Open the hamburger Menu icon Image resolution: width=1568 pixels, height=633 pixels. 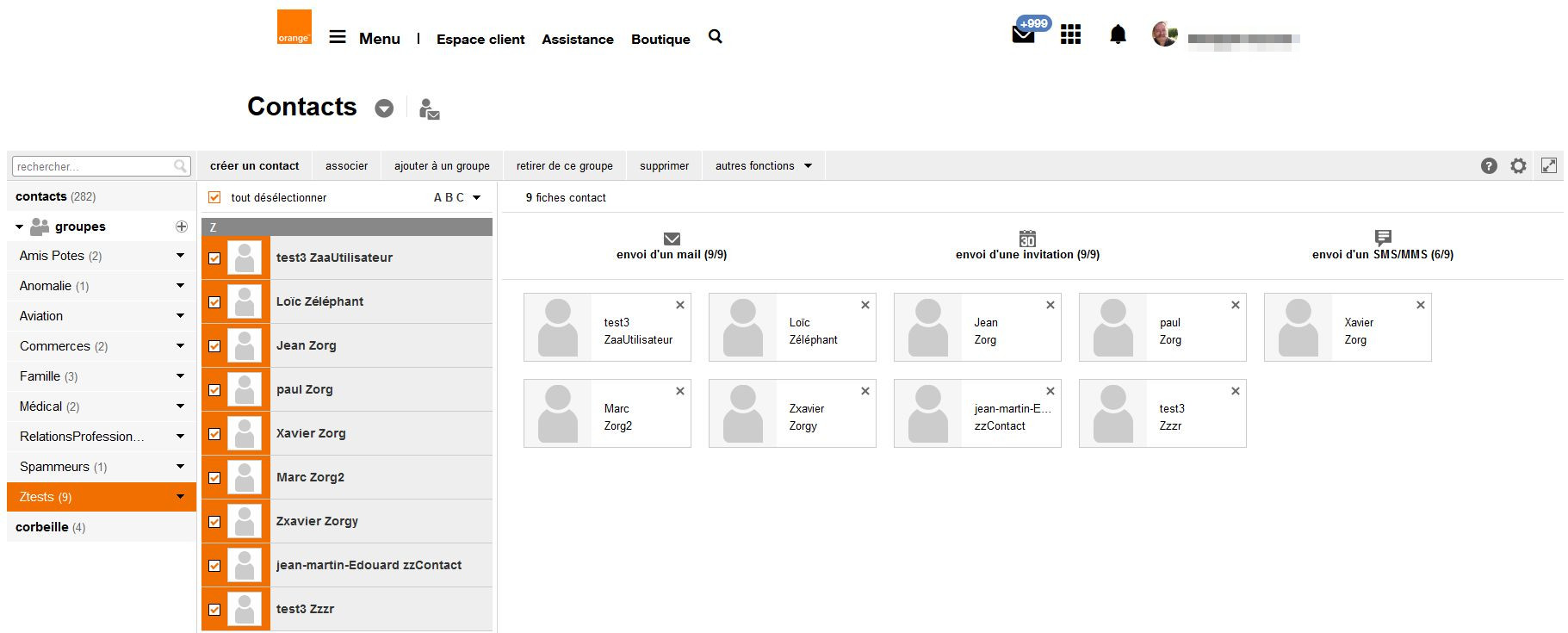pos(338,37)
